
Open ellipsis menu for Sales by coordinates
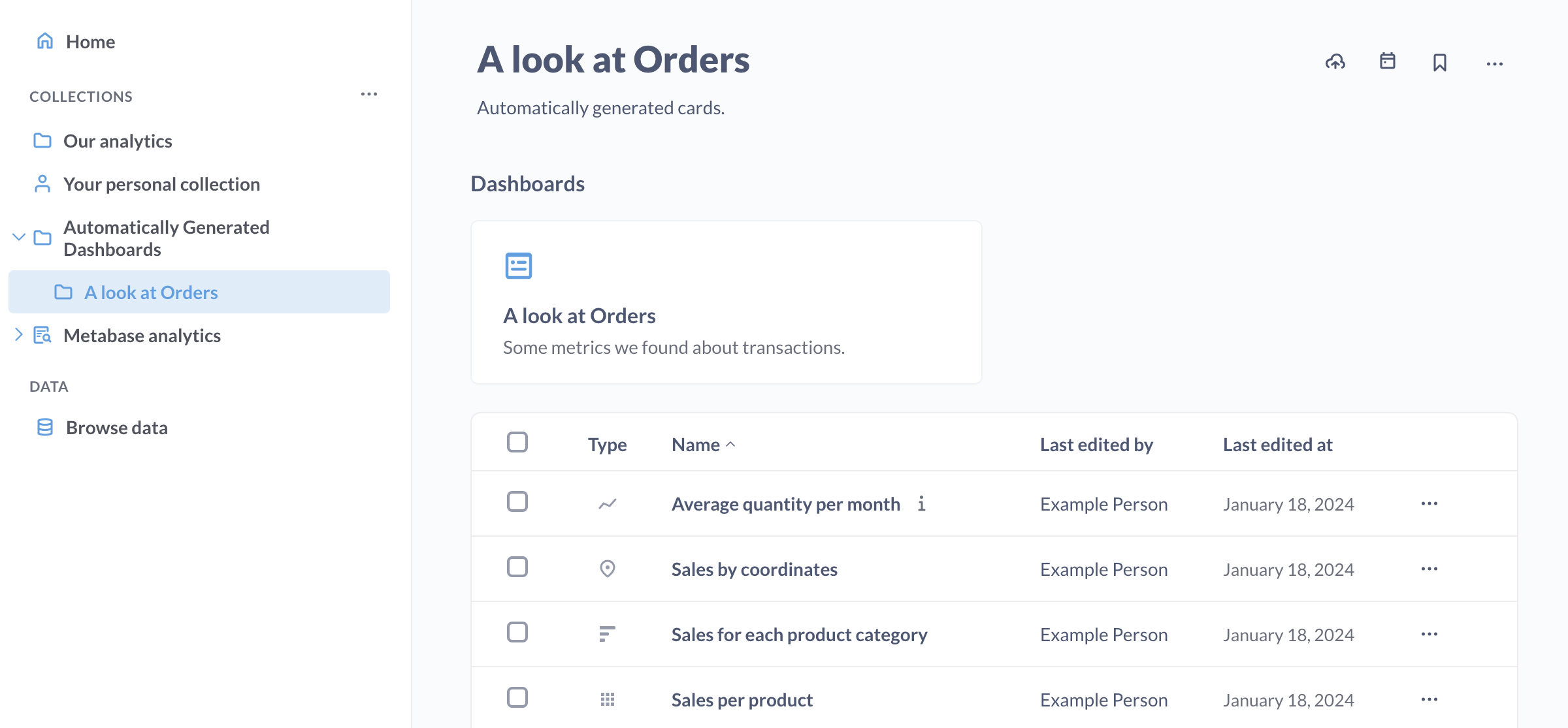tap(1429, 569)
